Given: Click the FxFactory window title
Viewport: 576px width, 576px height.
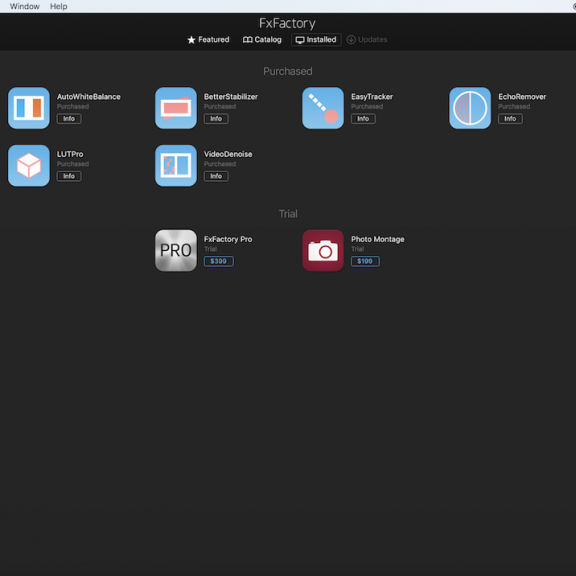Looking at the screenshot, I should [x=287, y=23].
